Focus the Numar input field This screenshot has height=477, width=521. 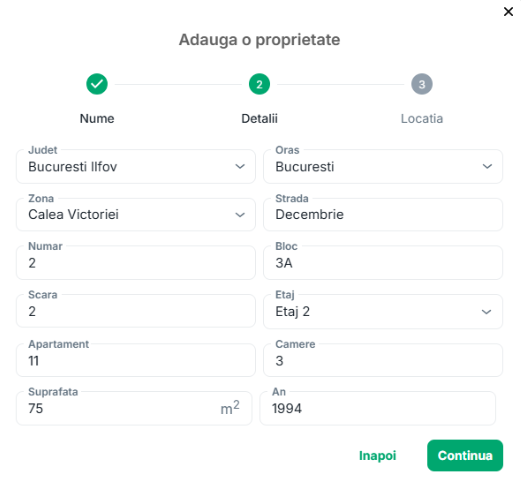(136, 263)
